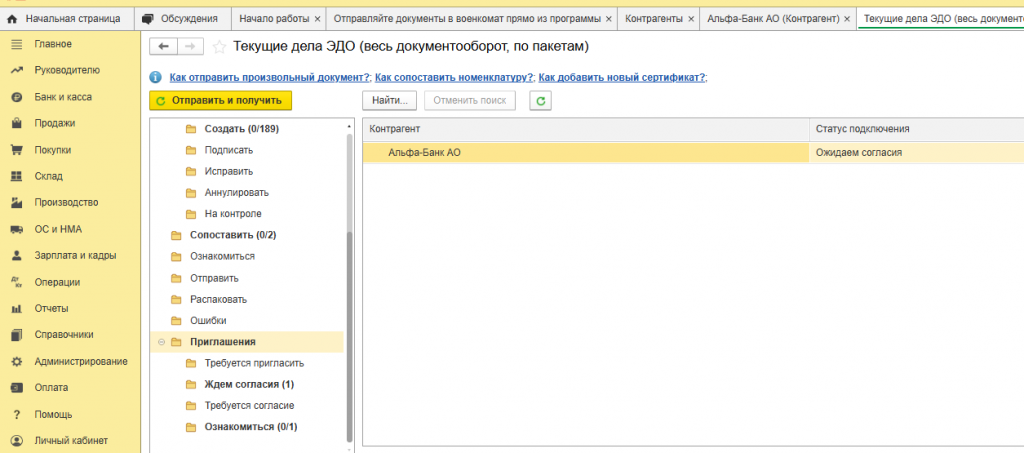Switch to the Начало работы tab

pos(274,19)
